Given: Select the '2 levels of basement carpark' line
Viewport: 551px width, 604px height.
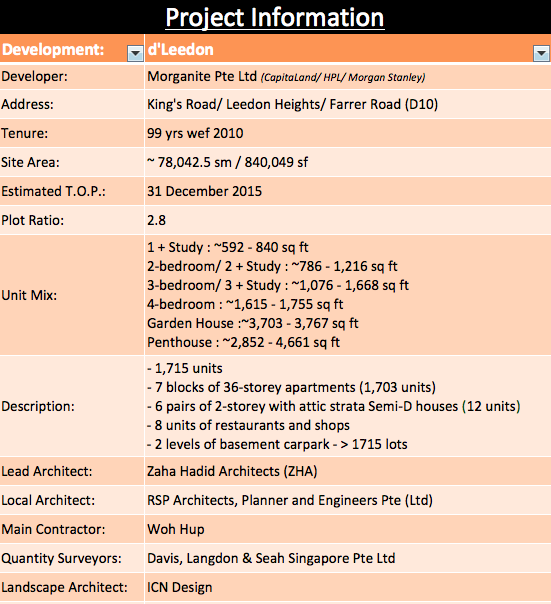Looking at the screenshot, I should (277, 444).
